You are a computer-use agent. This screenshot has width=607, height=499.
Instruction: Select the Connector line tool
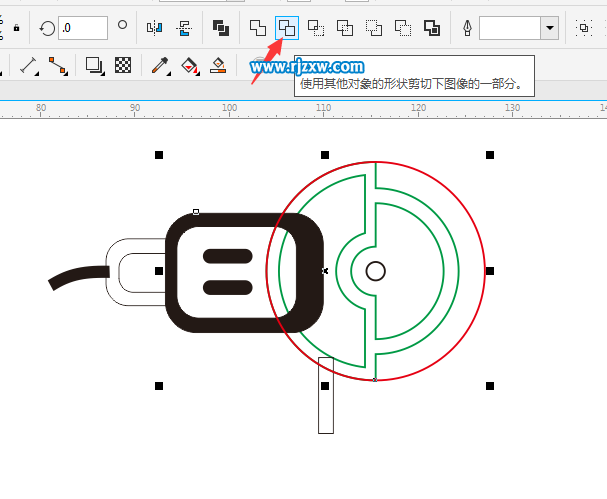[58, 66]
